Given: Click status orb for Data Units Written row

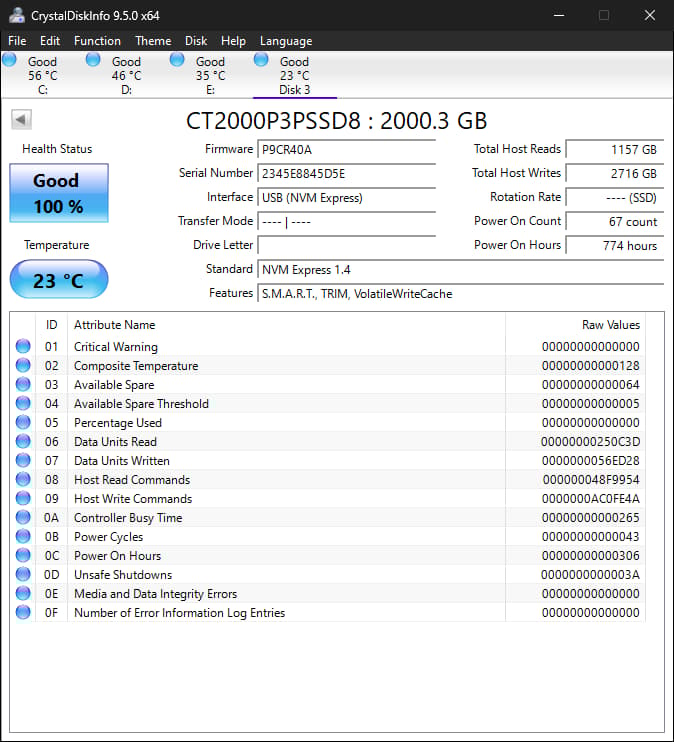Looking at the screenshot, I should coord(23,460).
